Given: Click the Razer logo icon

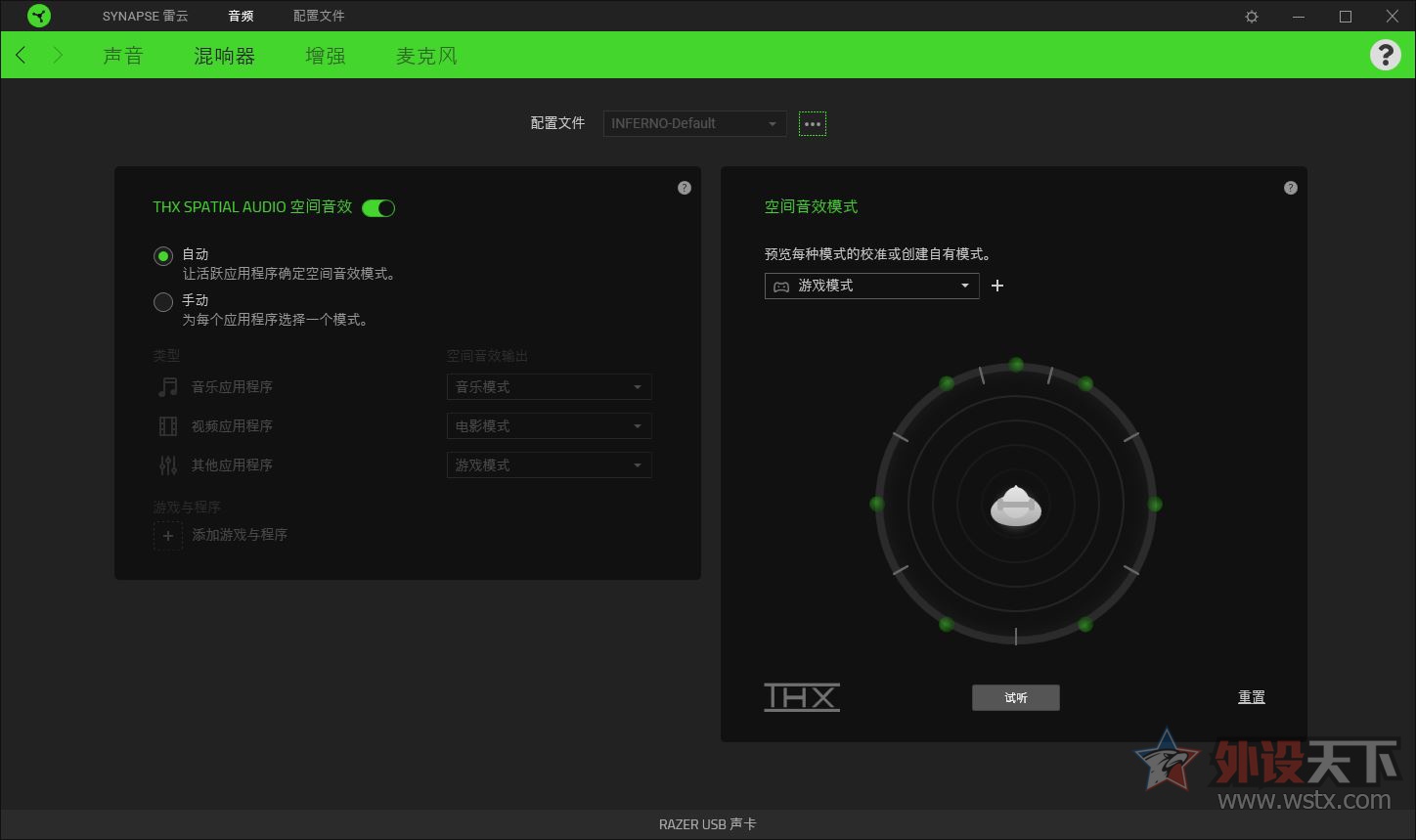Looking at the screenshot, I should (39, 16).
